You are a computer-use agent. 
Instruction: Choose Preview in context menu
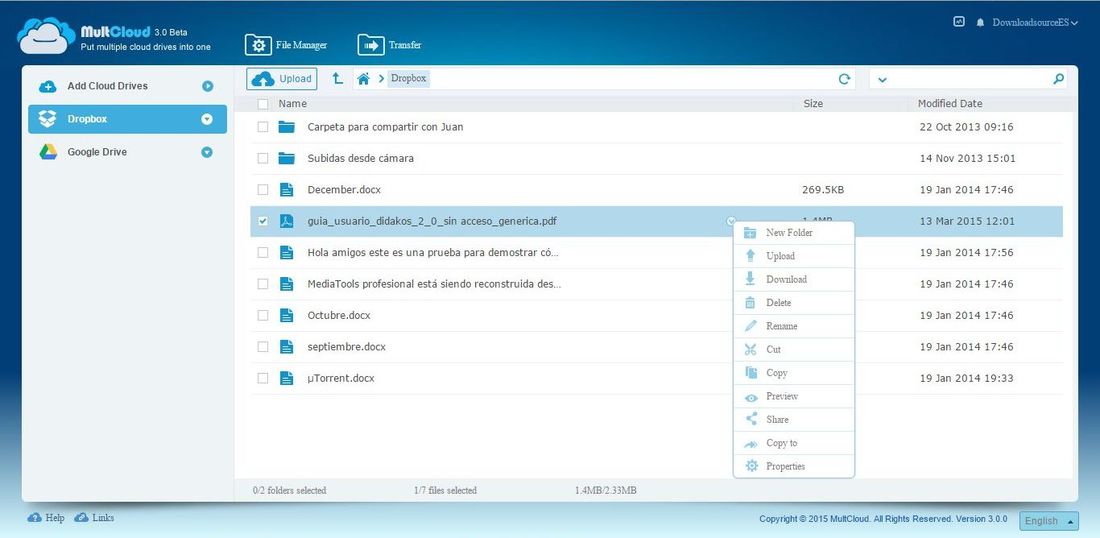tap(793, 396)
